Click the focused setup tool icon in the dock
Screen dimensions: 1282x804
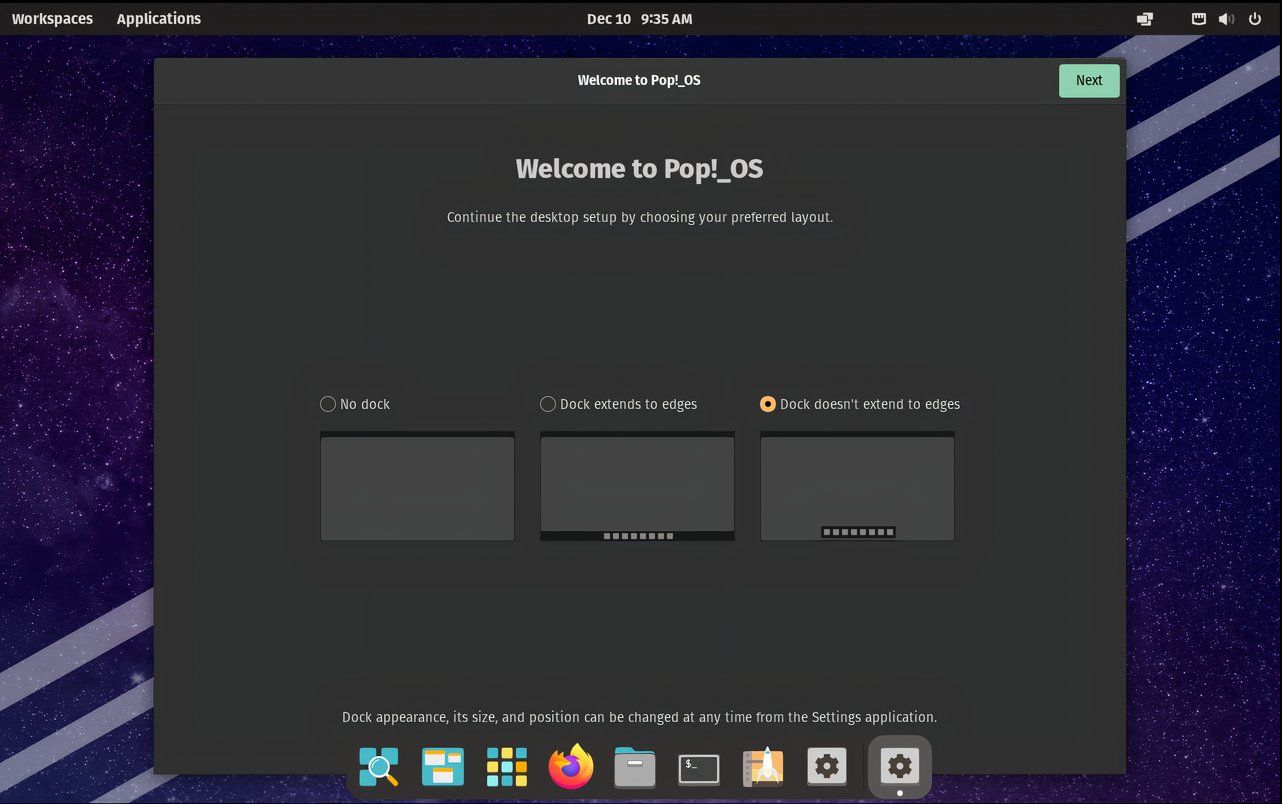click(x=898, y=765)
